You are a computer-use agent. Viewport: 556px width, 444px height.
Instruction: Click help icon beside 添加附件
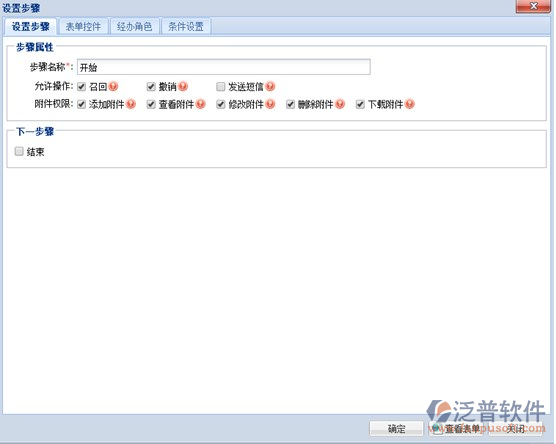click(131, 104)
